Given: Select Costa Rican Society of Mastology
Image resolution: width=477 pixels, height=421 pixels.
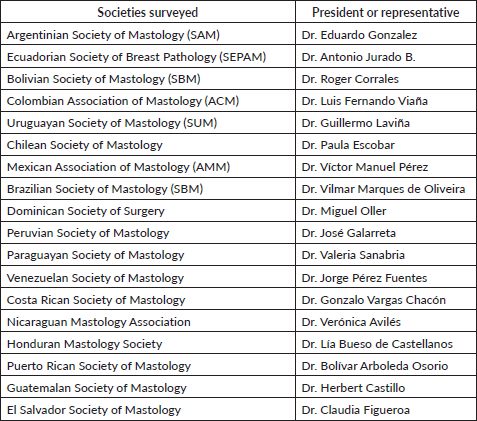Looking at the screenshot, I should coord(96,300).
